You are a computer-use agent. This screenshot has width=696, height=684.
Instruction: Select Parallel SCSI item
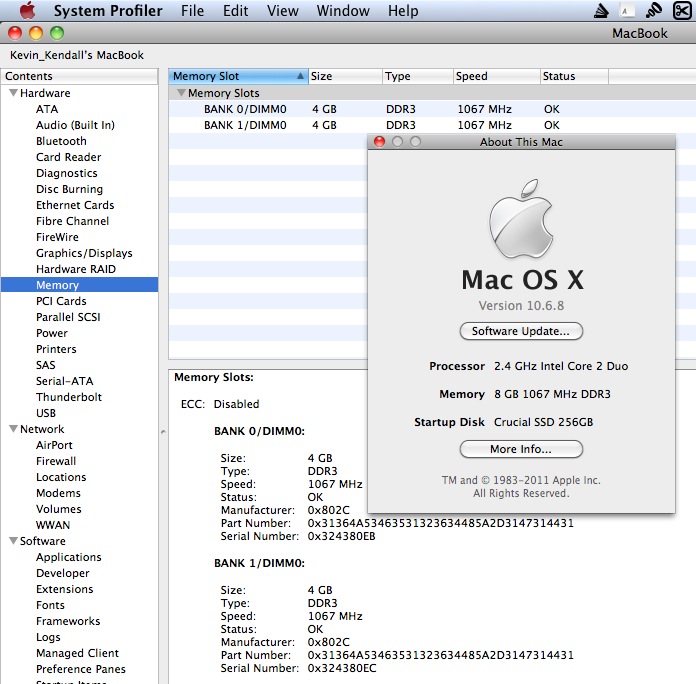pyautogui.click(x=68, y=317)
